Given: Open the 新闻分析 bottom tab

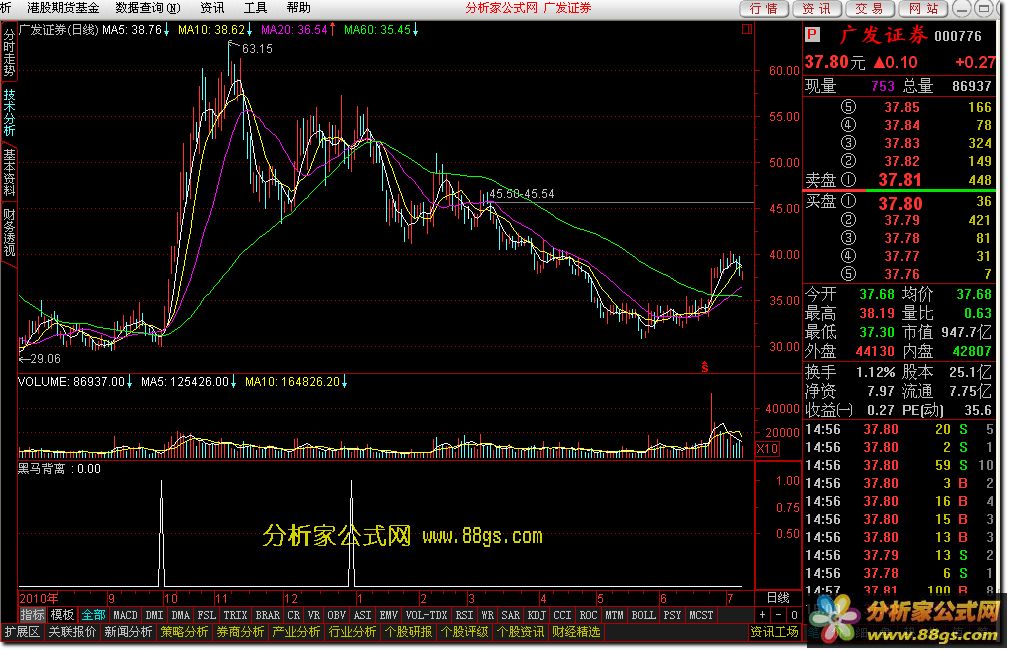Looking at the screenshot, I should [x=128, y=632].
